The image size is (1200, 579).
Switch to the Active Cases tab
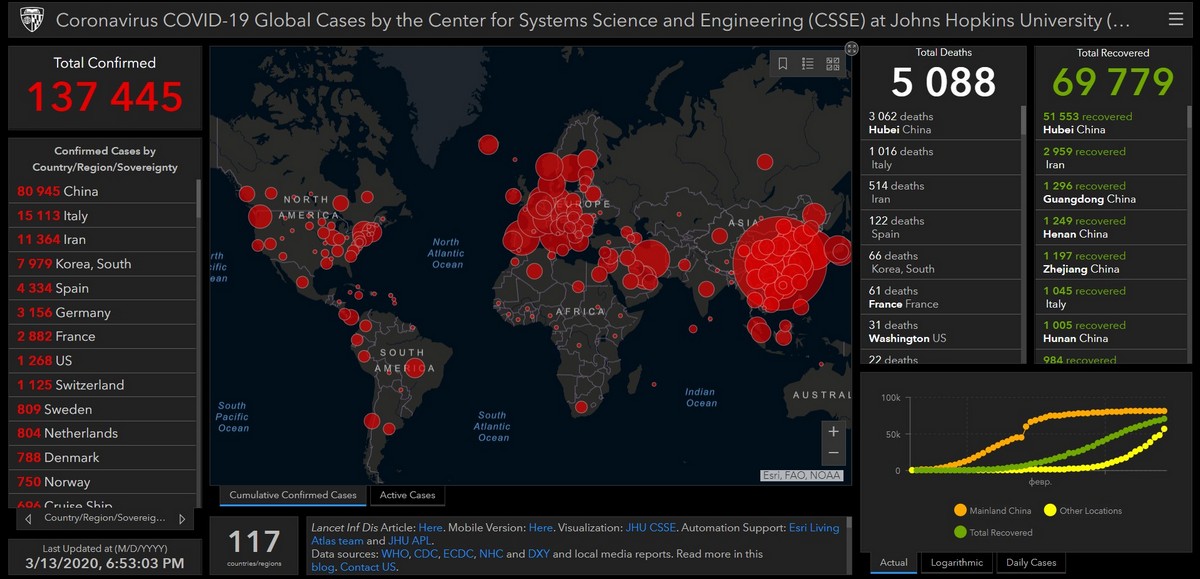coord(408,495)
